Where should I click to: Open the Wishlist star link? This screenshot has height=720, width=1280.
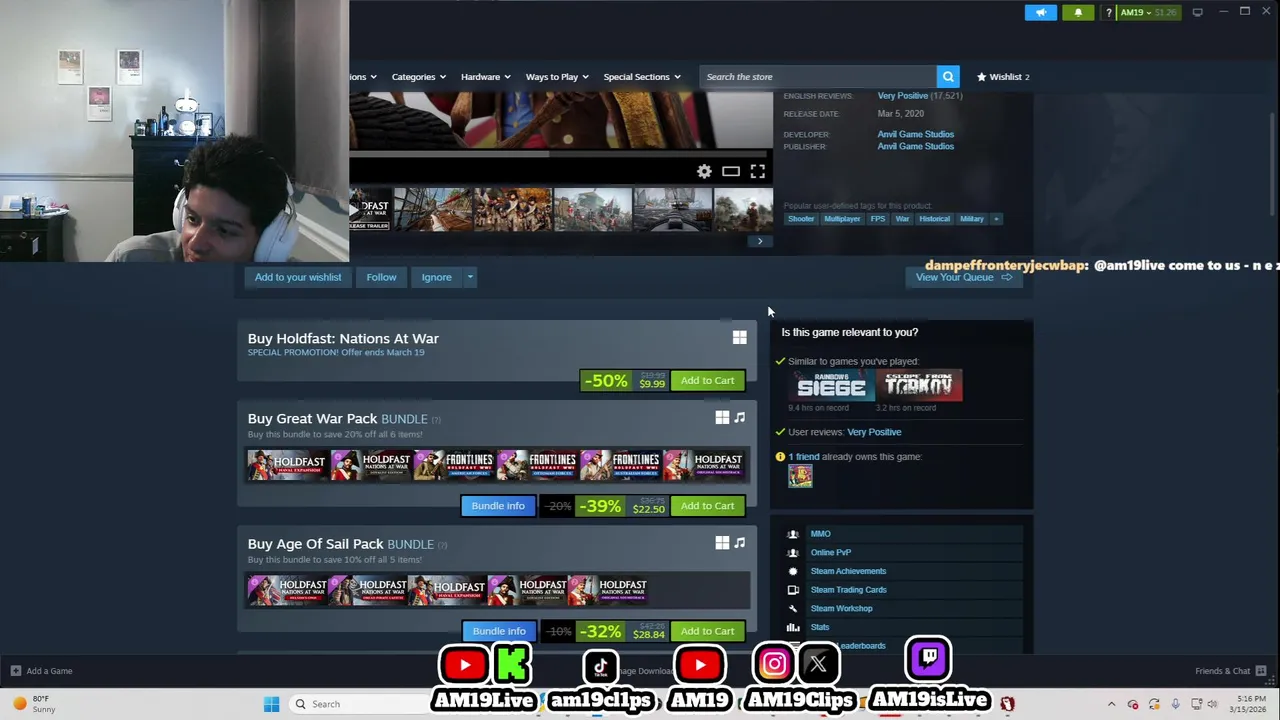(x=1003, y=77)
